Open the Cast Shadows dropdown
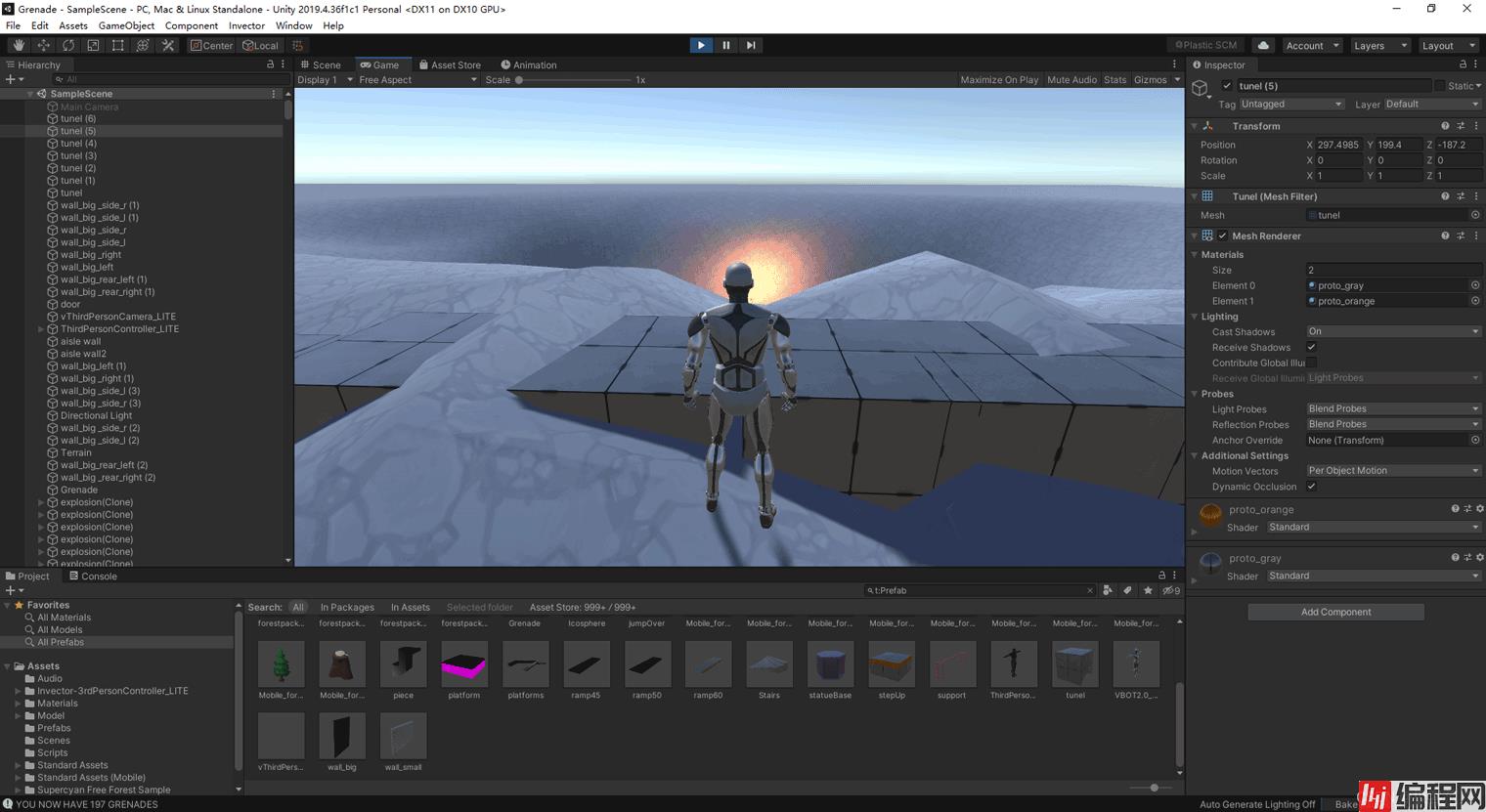 pyautogui.click(x=1393, y=331)
